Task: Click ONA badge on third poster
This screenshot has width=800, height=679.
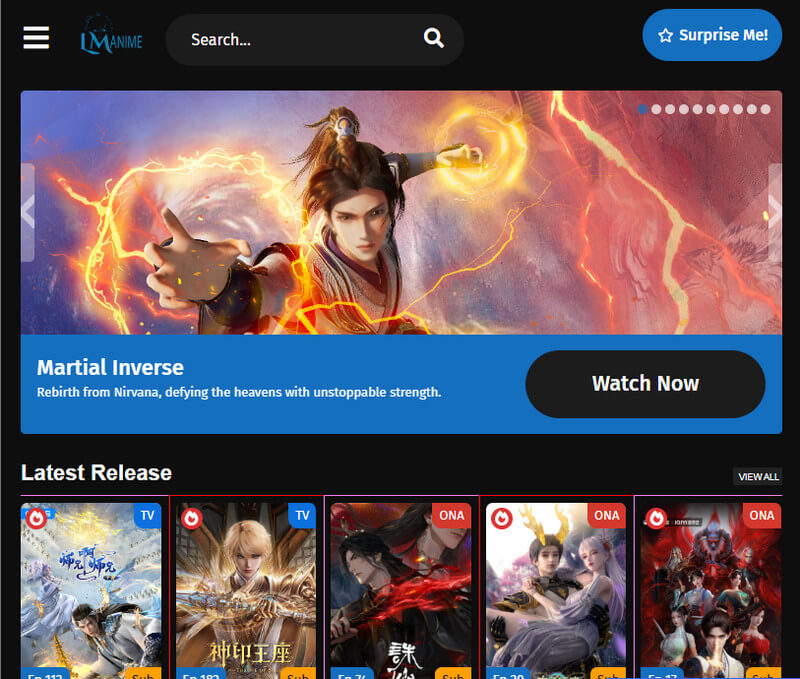Action: pos(452,515)
